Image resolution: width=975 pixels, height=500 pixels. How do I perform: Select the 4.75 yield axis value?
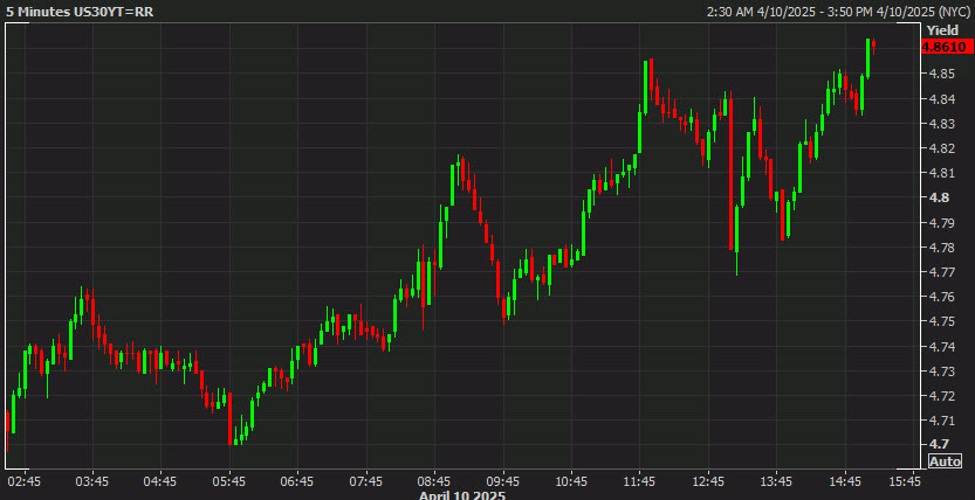pyautogui.click(x=943, y=321)
